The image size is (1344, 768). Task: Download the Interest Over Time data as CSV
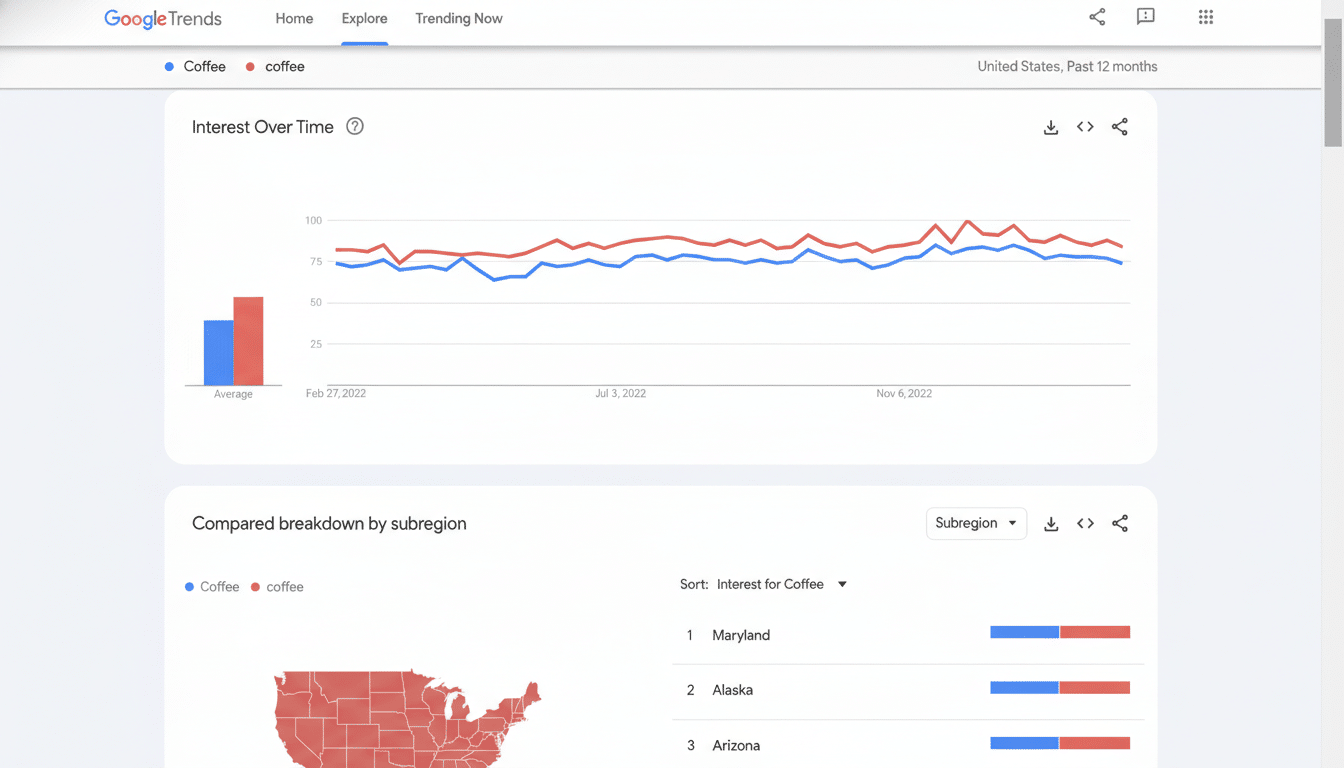[x=1050, y=127]
